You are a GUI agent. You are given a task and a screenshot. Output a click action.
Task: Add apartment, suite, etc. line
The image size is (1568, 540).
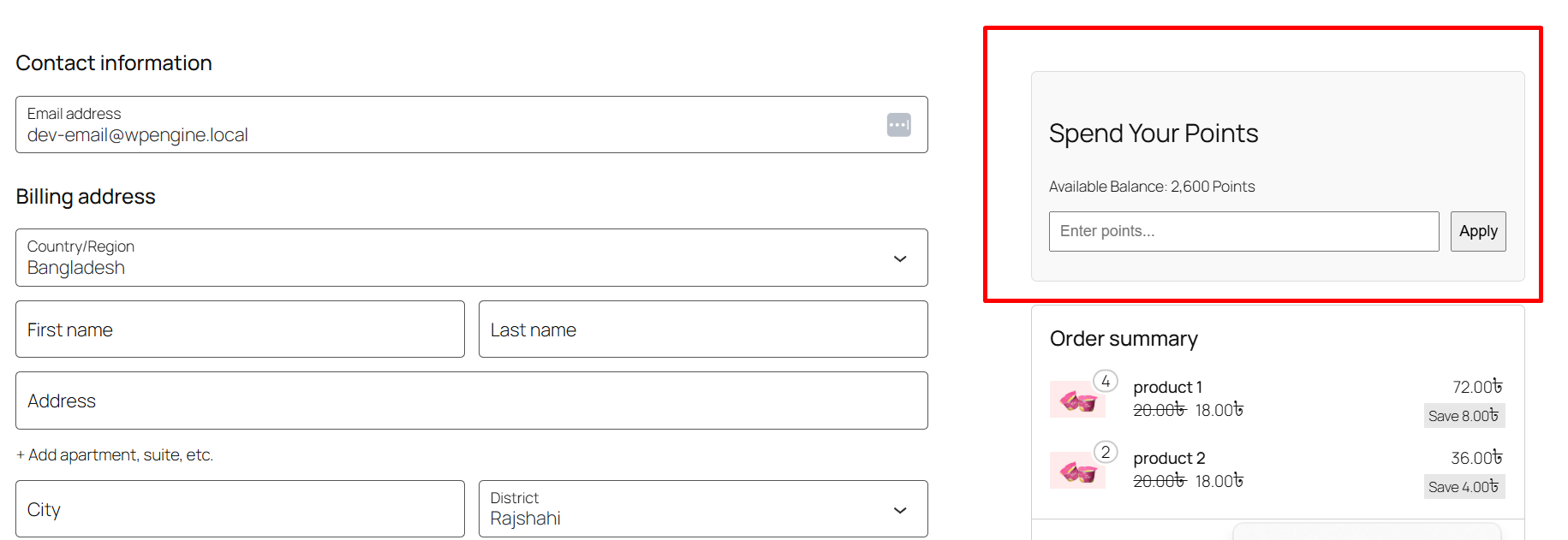pyautogui.click(x=115, y=455)
